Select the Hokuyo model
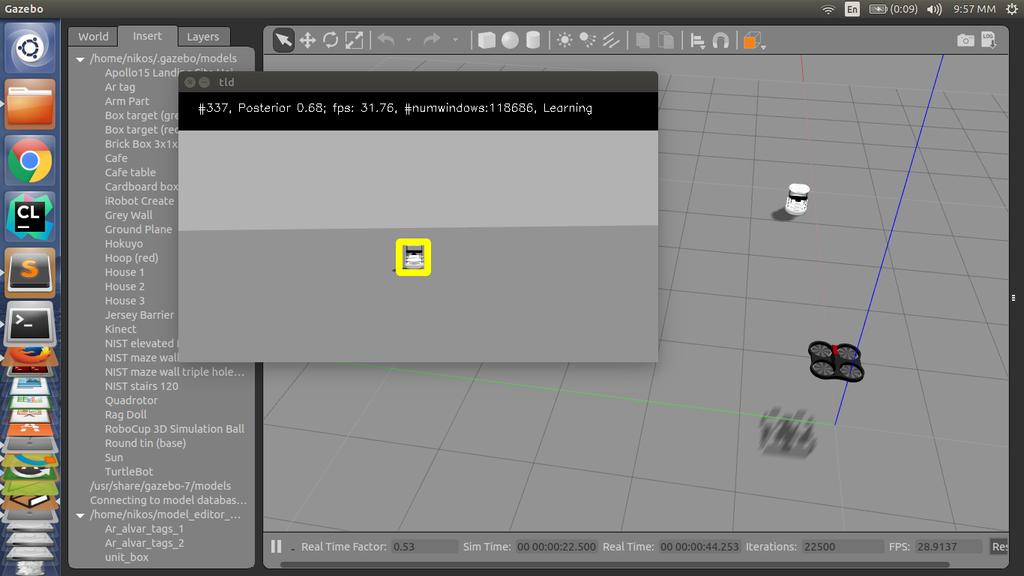Image resolution: width=1024 pixels, height=576 pixels. click(123, 244)
